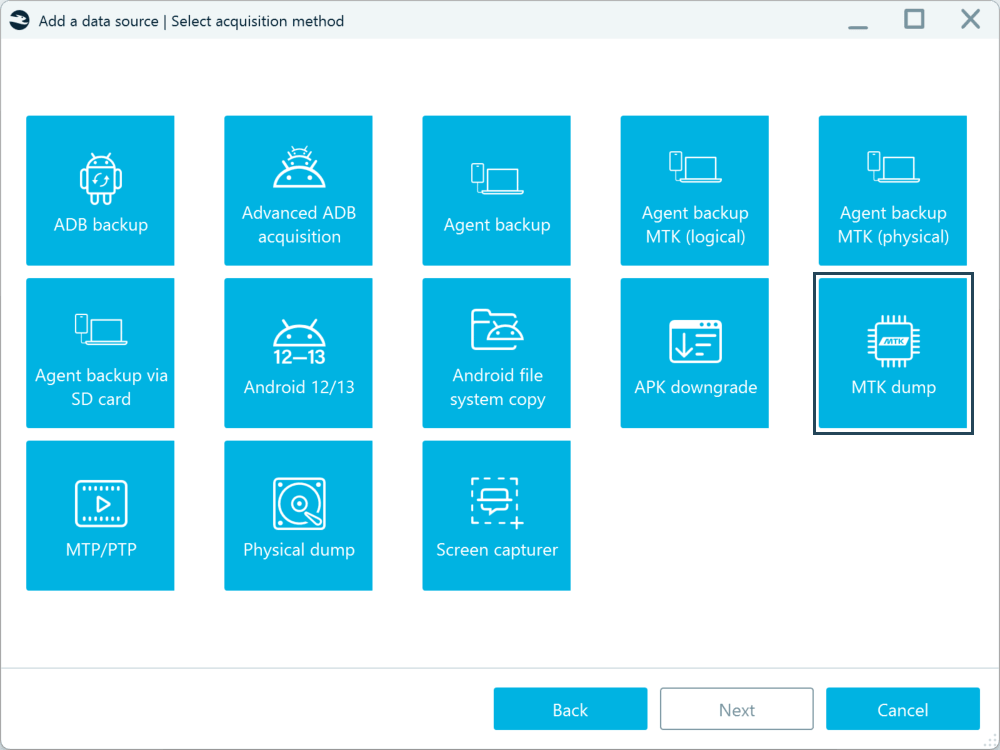This screenshot has height=750, width=1000.
Task: Select the Physical dump tile
Action: pyautogui.click(x=298, y=515)
